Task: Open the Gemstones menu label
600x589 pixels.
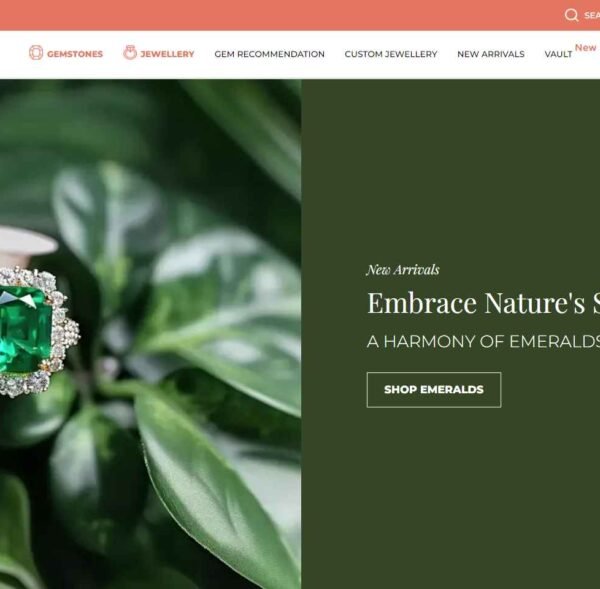Action: tap(75, 54)
